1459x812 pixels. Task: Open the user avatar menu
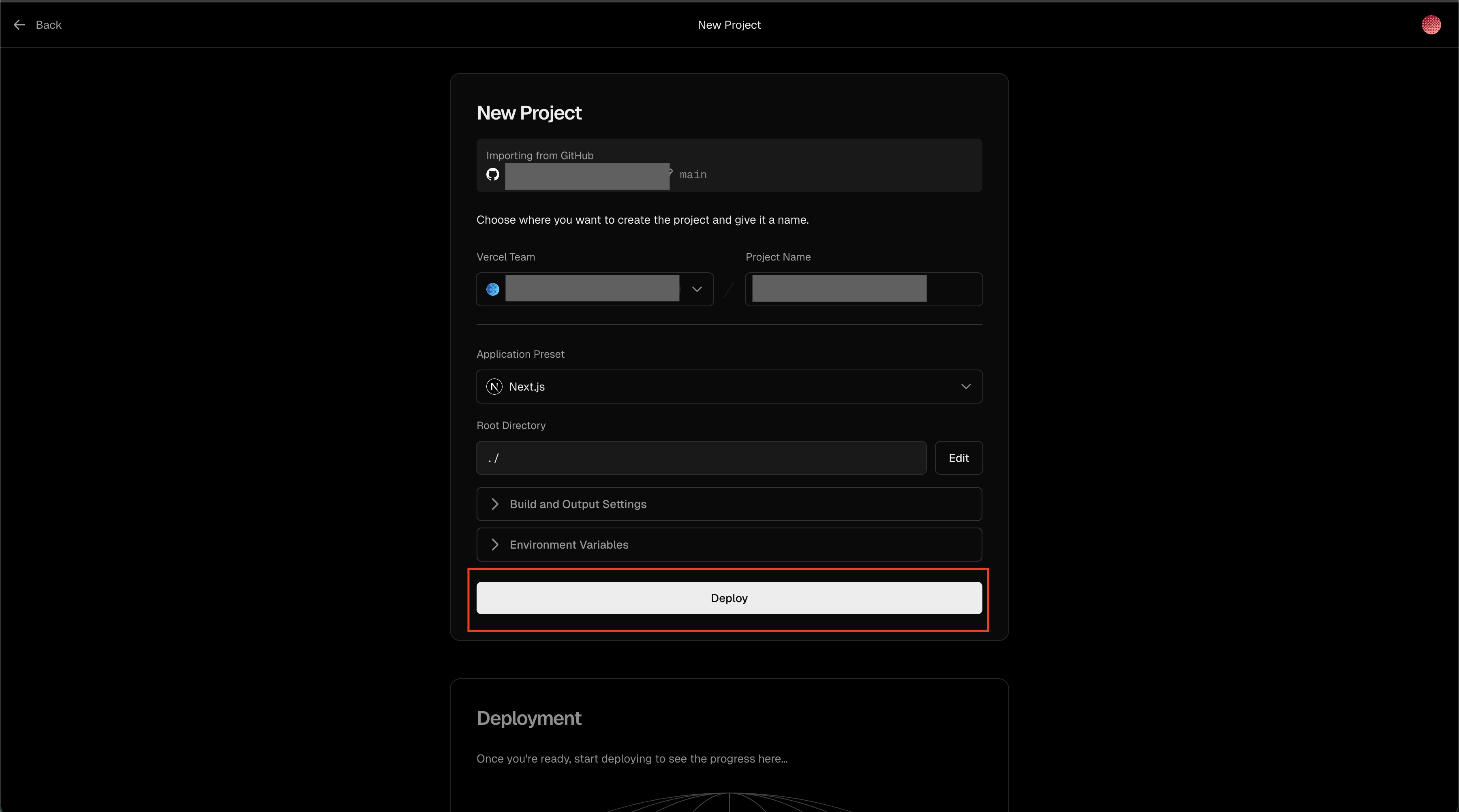(x=1431, y=25)
